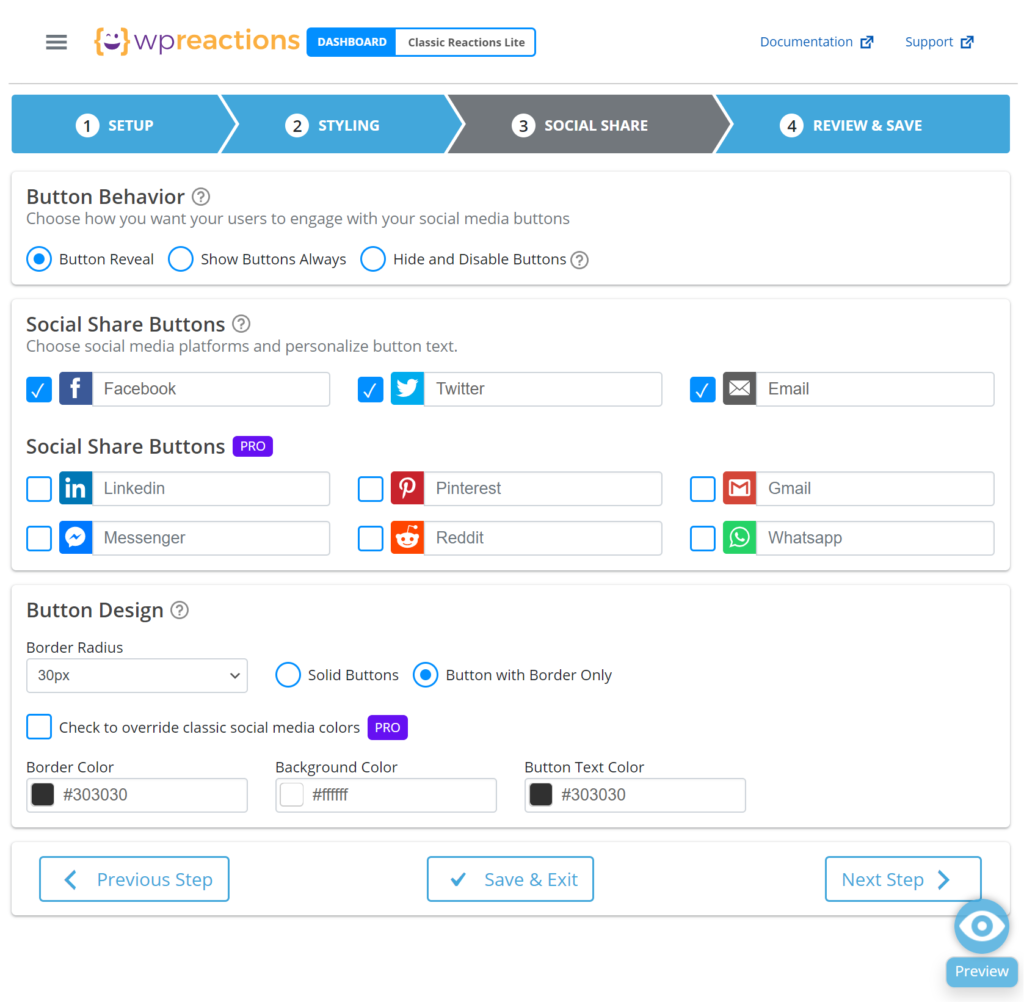This screenshot has width=1024, height=1002.
Task: Open the Button Text Color swatch
Action: pyautogui.click(x=541, y=795)
